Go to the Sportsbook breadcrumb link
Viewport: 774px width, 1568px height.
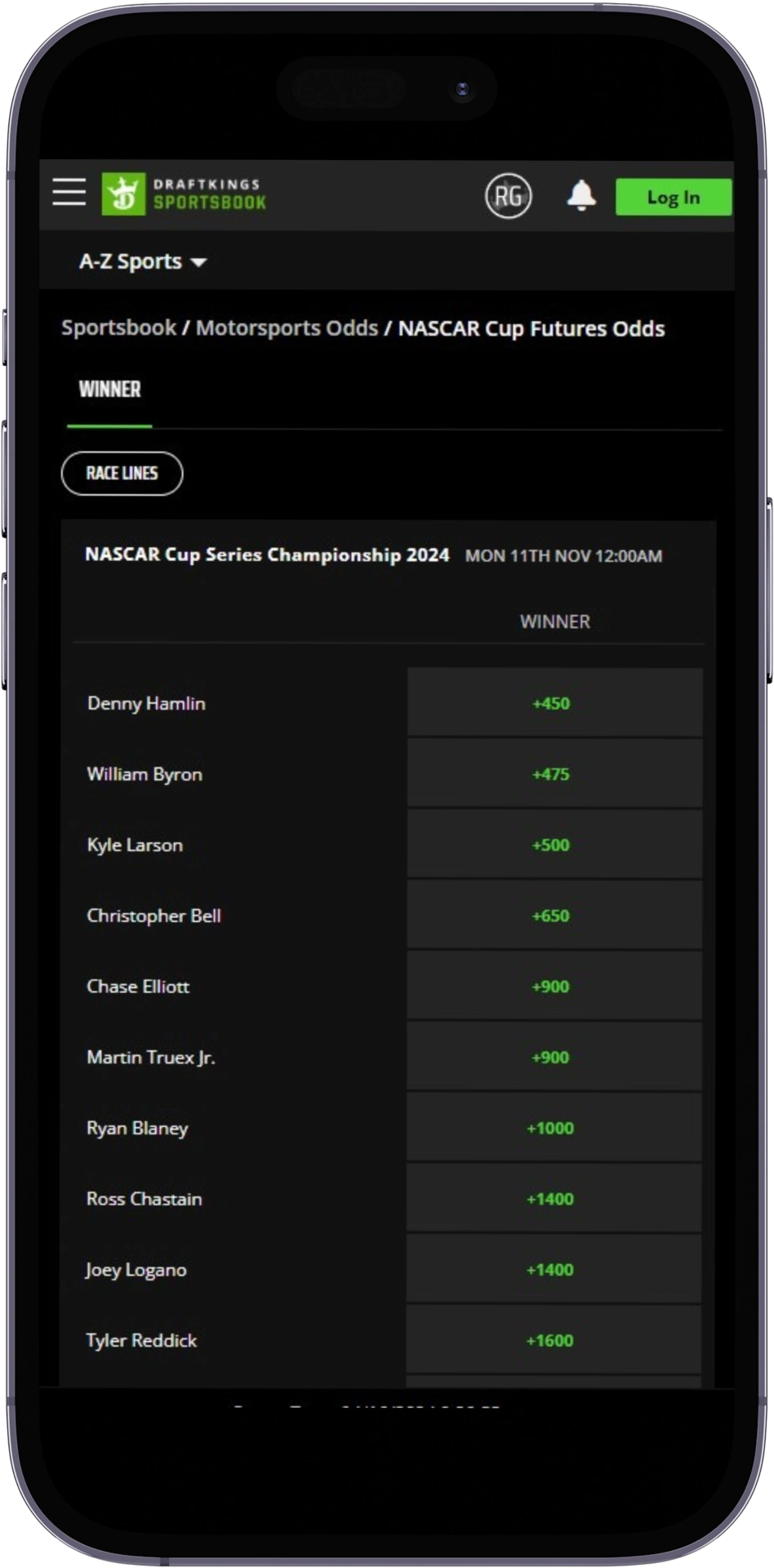118,328
